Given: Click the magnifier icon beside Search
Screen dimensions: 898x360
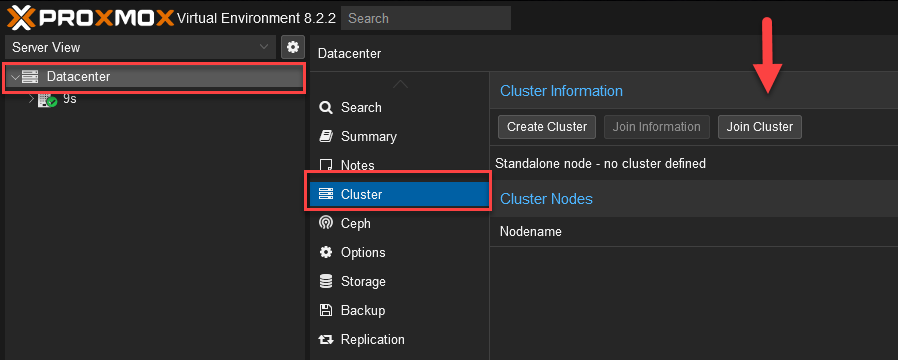Looking at the screenshot, I should click(x=326, y=108).
